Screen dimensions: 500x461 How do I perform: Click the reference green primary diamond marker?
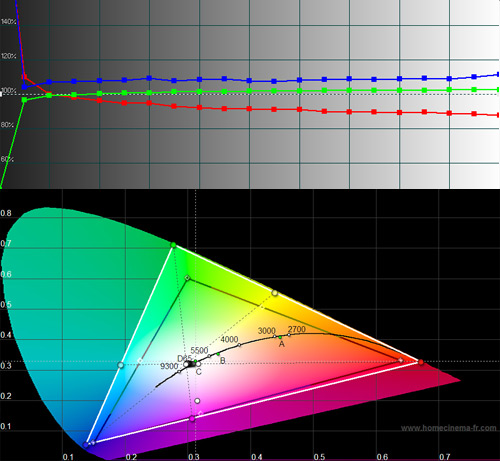188,278
